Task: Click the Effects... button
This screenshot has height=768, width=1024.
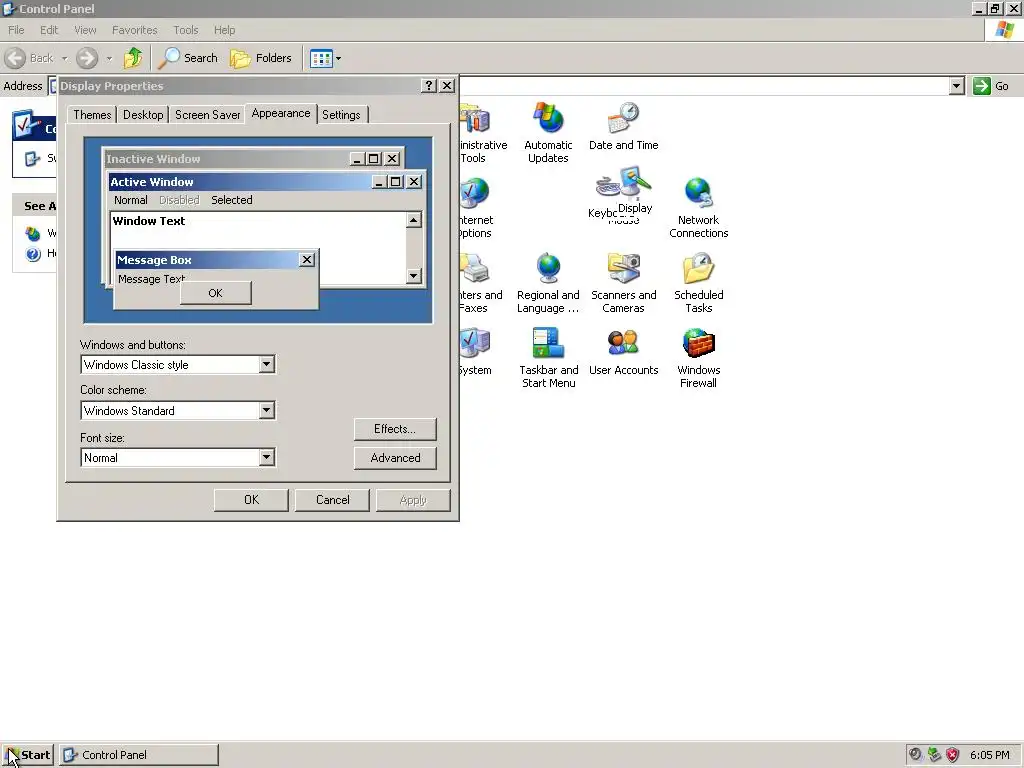Action: click(395, 429)
